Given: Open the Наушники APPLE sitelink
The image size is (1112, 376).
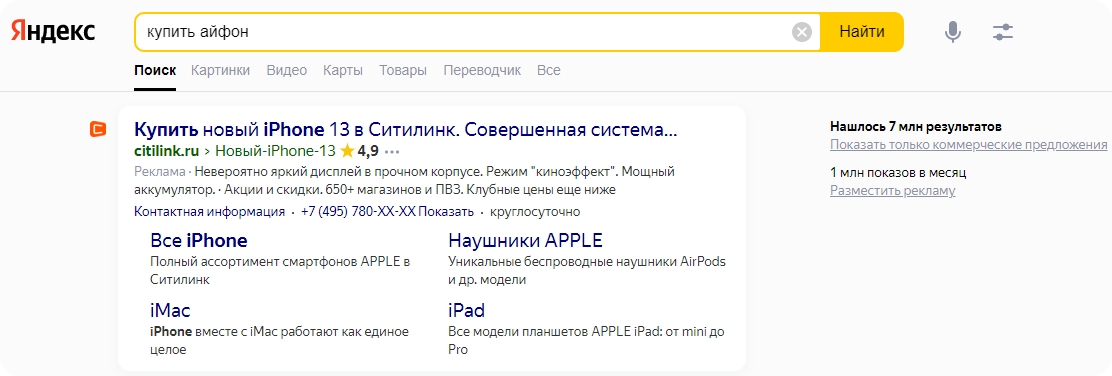Looking at the screenshot, I should coord(526,240).
